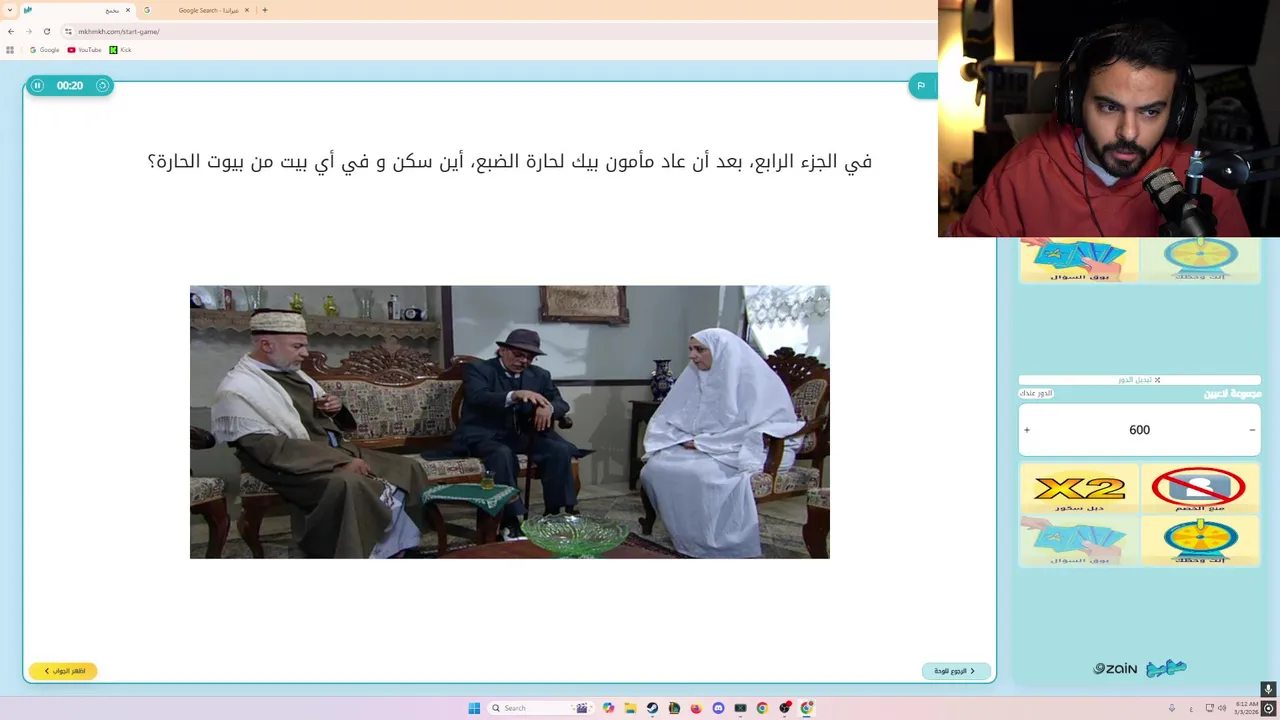
Task: Click the teal flag report icon
Action: tap(921, 86)
